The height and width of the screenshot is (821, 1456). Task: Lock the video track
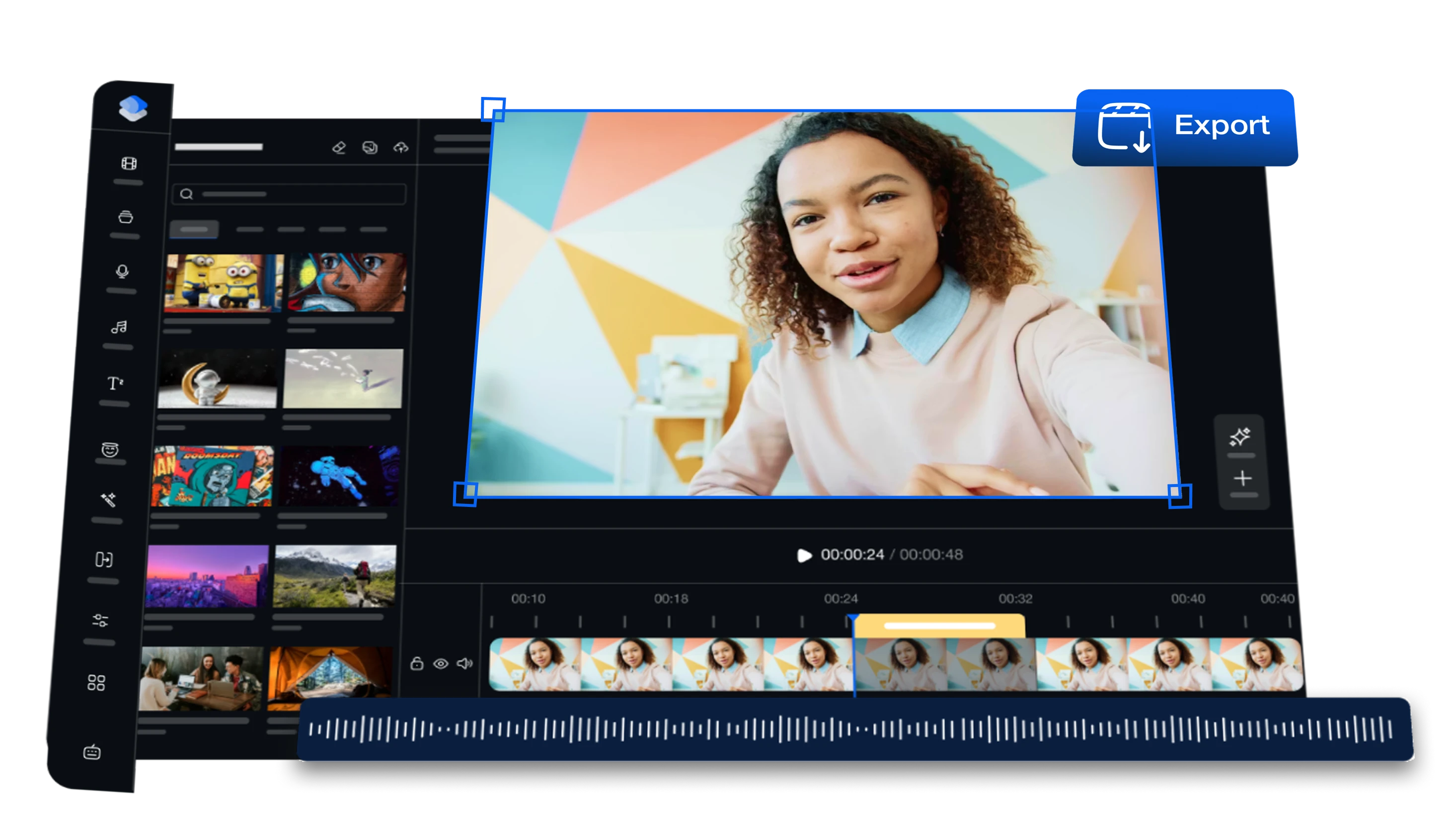click(418, 663)
